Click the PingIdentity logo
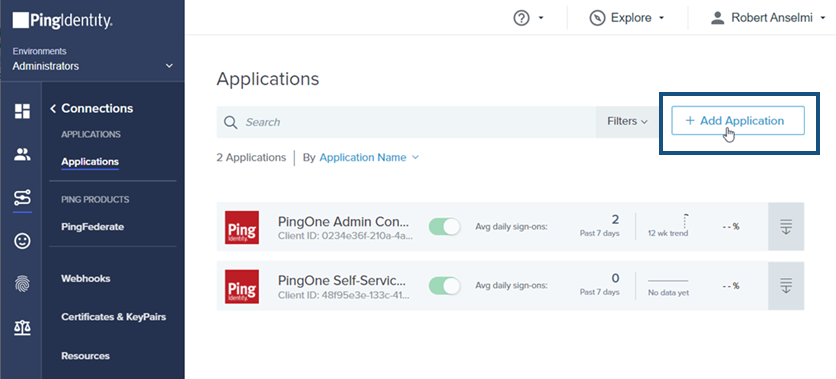The image size is (836, 379). pyautogui.click(x=62, y=21)
